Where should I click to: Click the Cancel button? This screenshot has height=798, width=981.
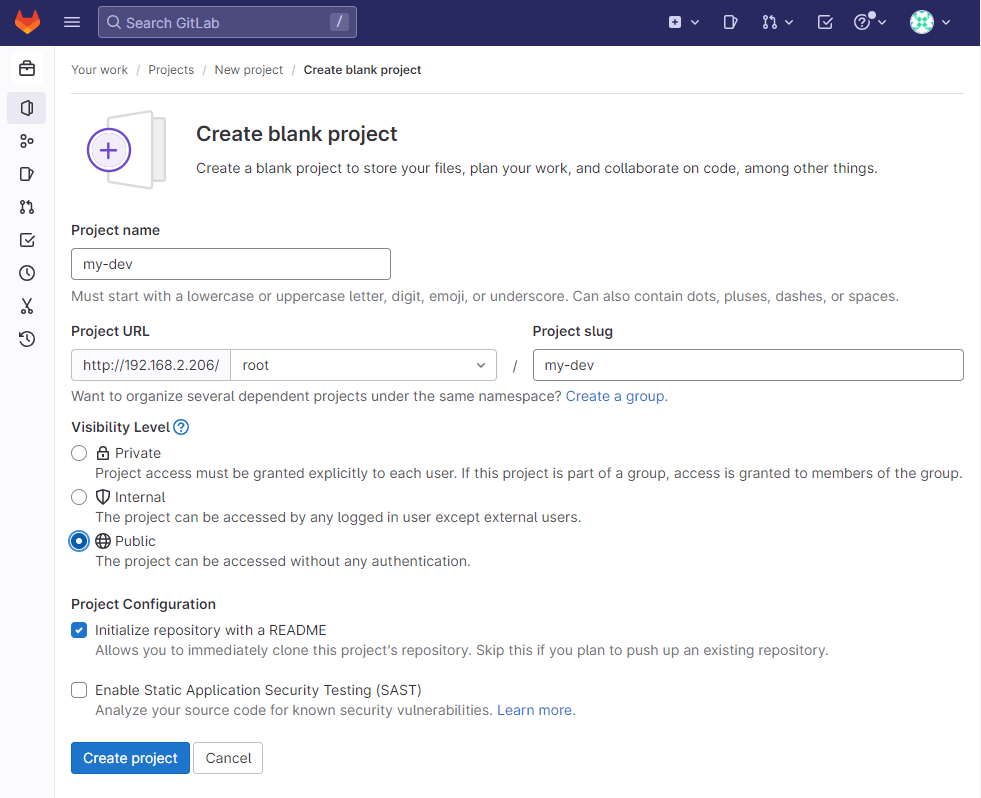tap(228, 758)
